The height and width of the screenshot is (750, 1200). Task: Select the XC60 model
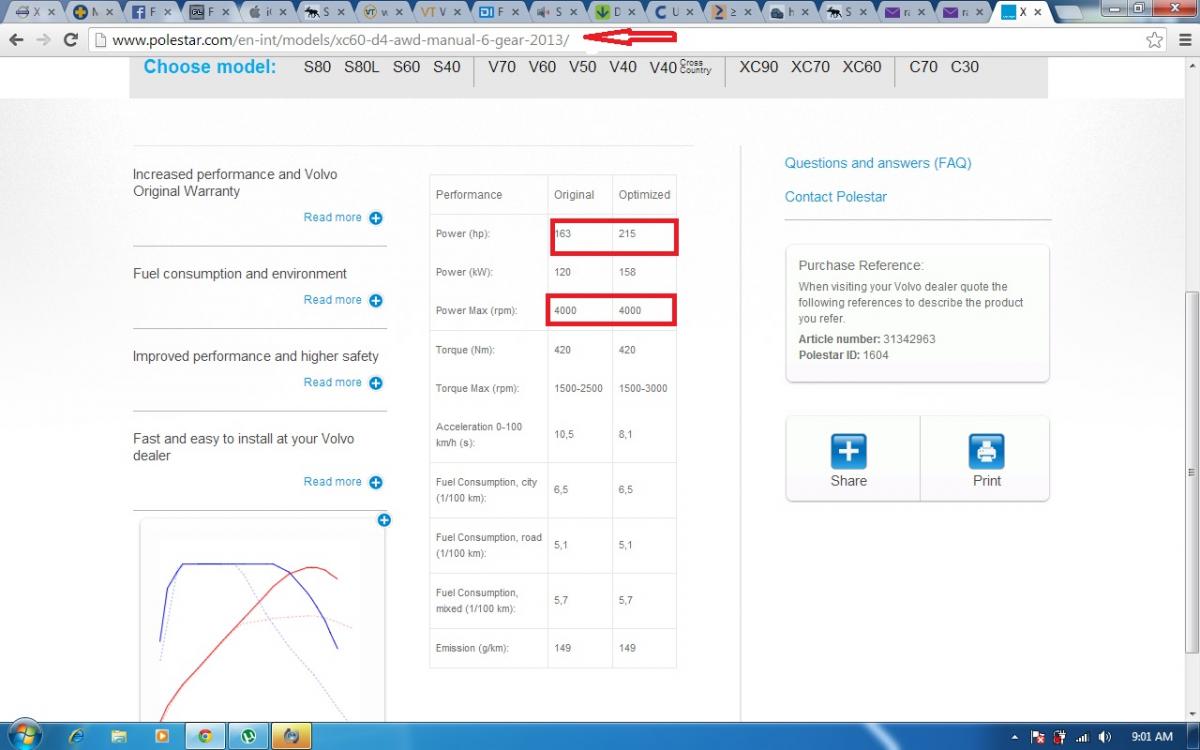[862, 67]
